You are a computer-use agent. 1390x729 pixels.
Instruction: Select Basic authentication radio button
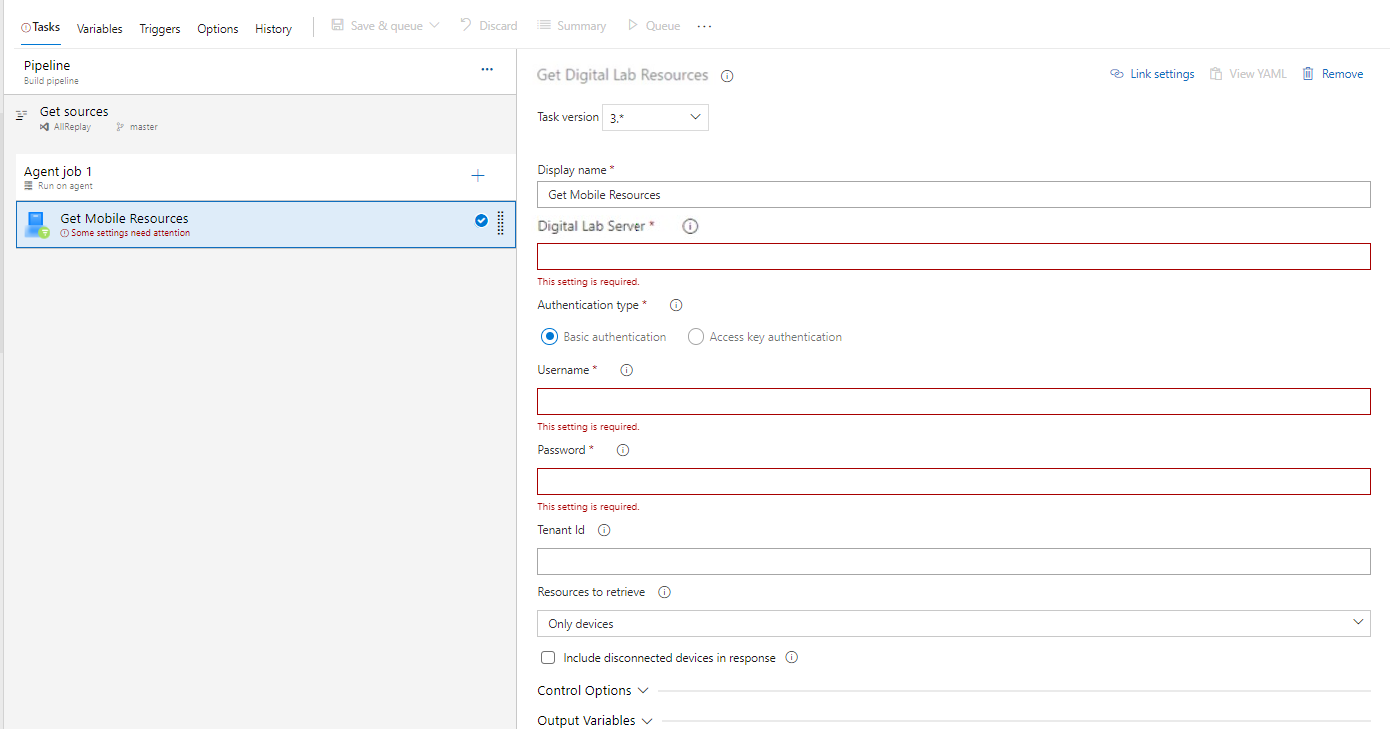click(x=549, y=337)
